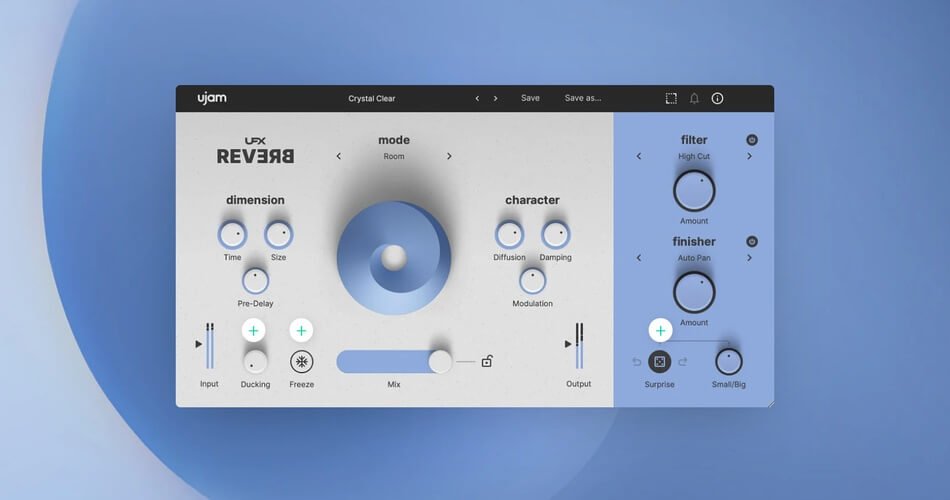The image size is (950, 500).
Task: Open the Auto Pan finisher selector
Action: pyautogui.click(x=694, y=258)
